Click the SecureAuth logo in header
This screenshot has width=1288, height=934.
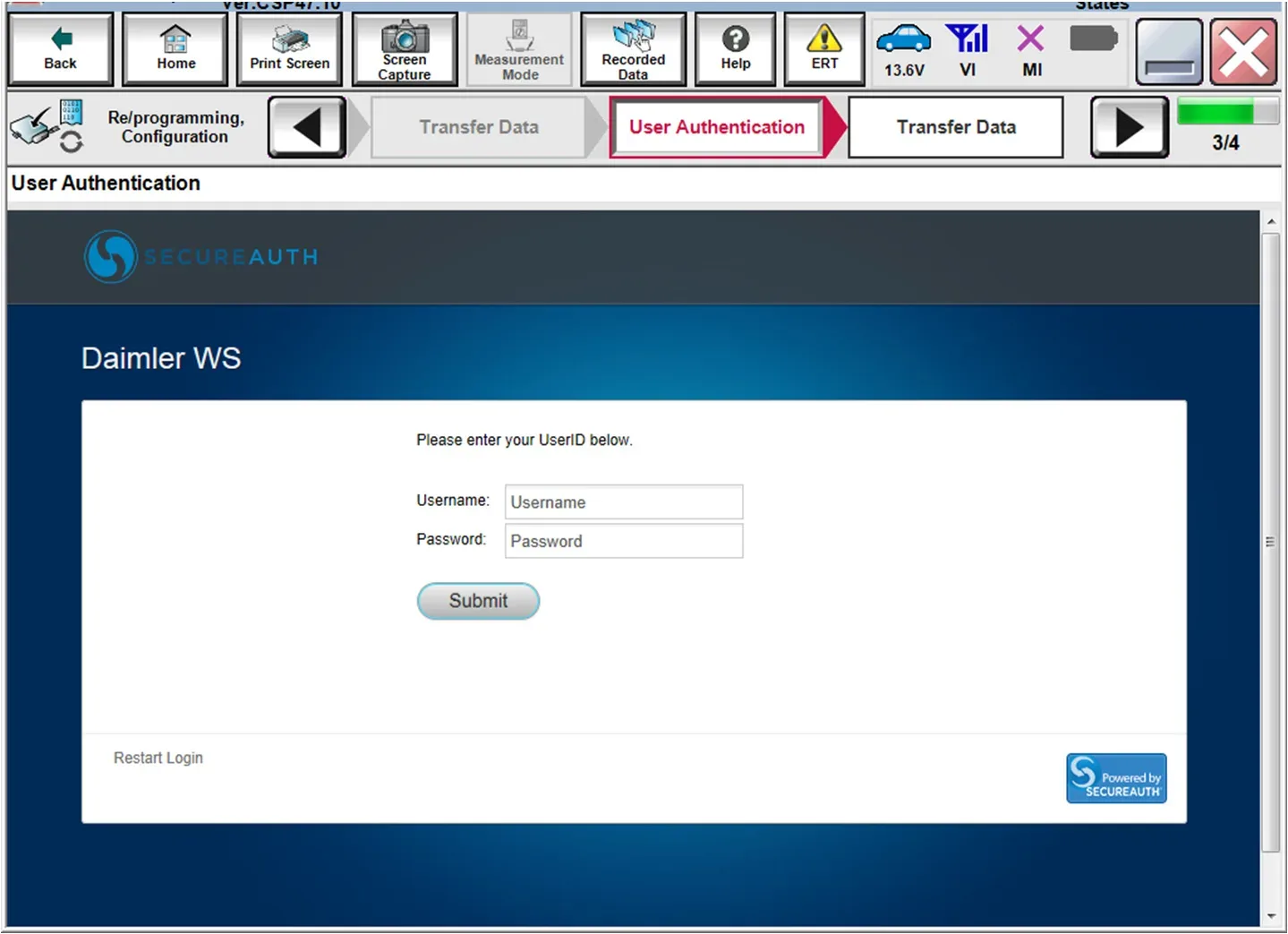201,257
